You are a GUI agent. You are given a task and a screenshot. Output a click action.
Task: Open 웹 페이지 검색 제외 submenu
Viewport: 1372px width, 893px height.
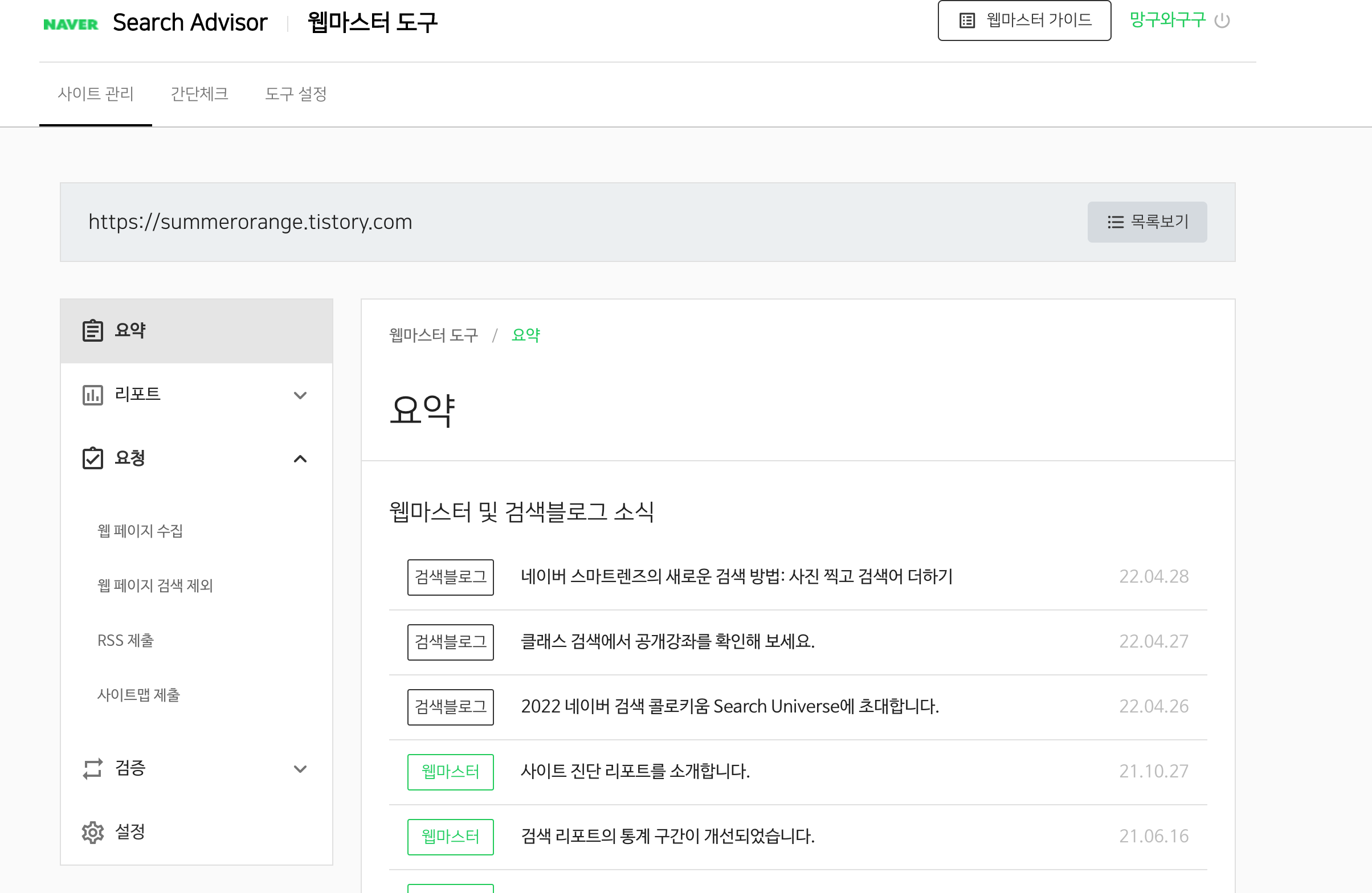pos(155,585)
